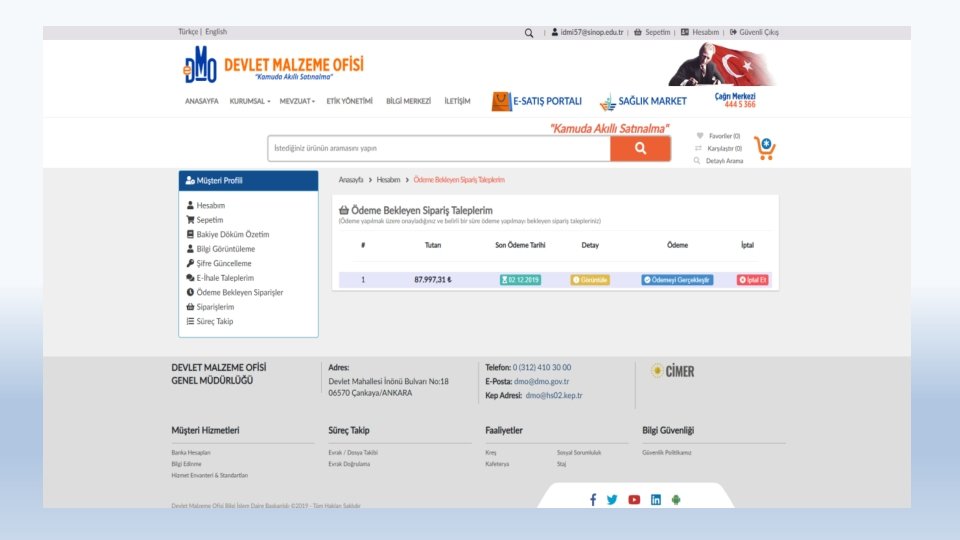Image resolution: width=960 pixels, height=540 pixels.
Task: Open Staj footer link
Action: [x=561, y=464]
